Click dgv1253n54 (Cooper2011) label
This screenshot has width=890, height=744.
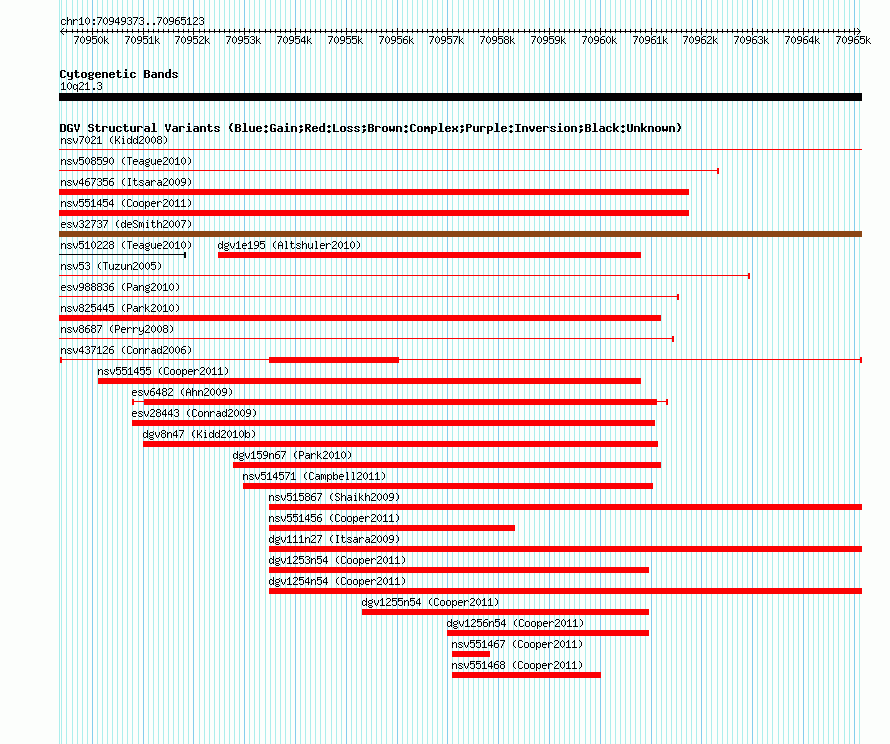[337, 560]
